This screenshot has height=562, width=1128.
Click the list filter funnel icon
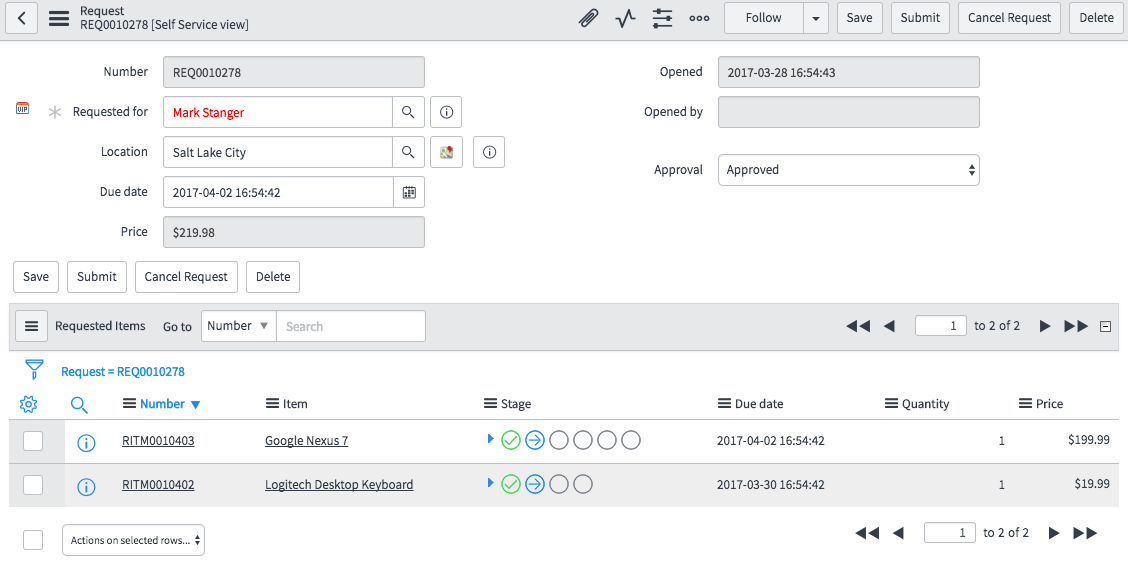[x=35, y=370]
